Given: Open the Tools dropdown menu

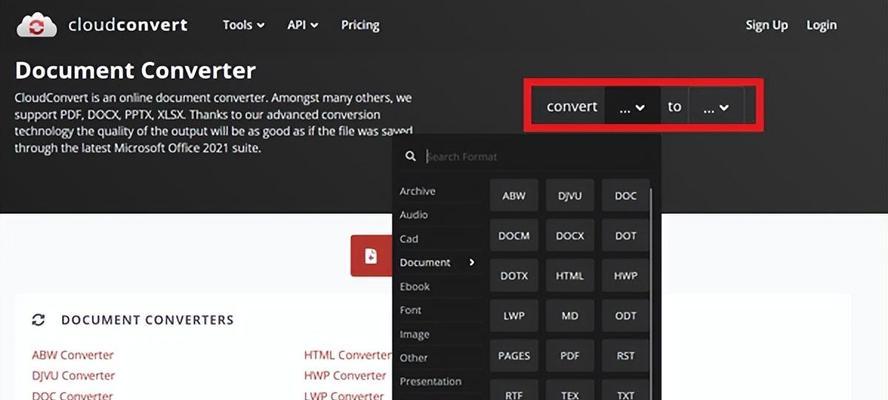Looking at the screenshot, I should tap(244, 25).
